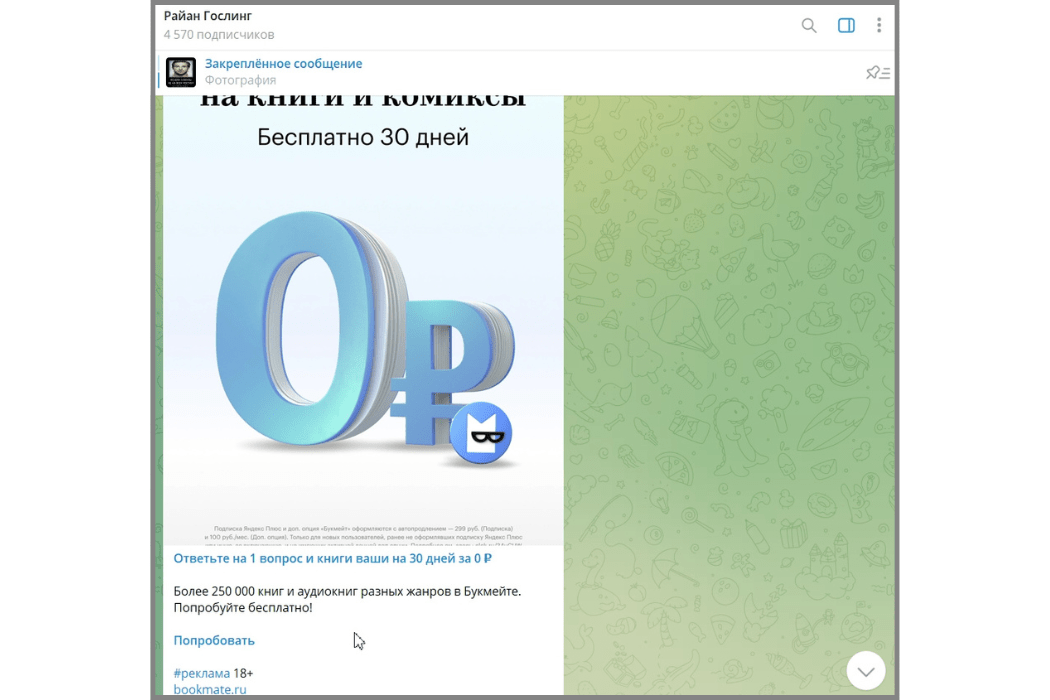The width and height of the screenshot is (1050, 700).
Task: Toggle the right sidebar panel icon
Action: coord(846,25)
